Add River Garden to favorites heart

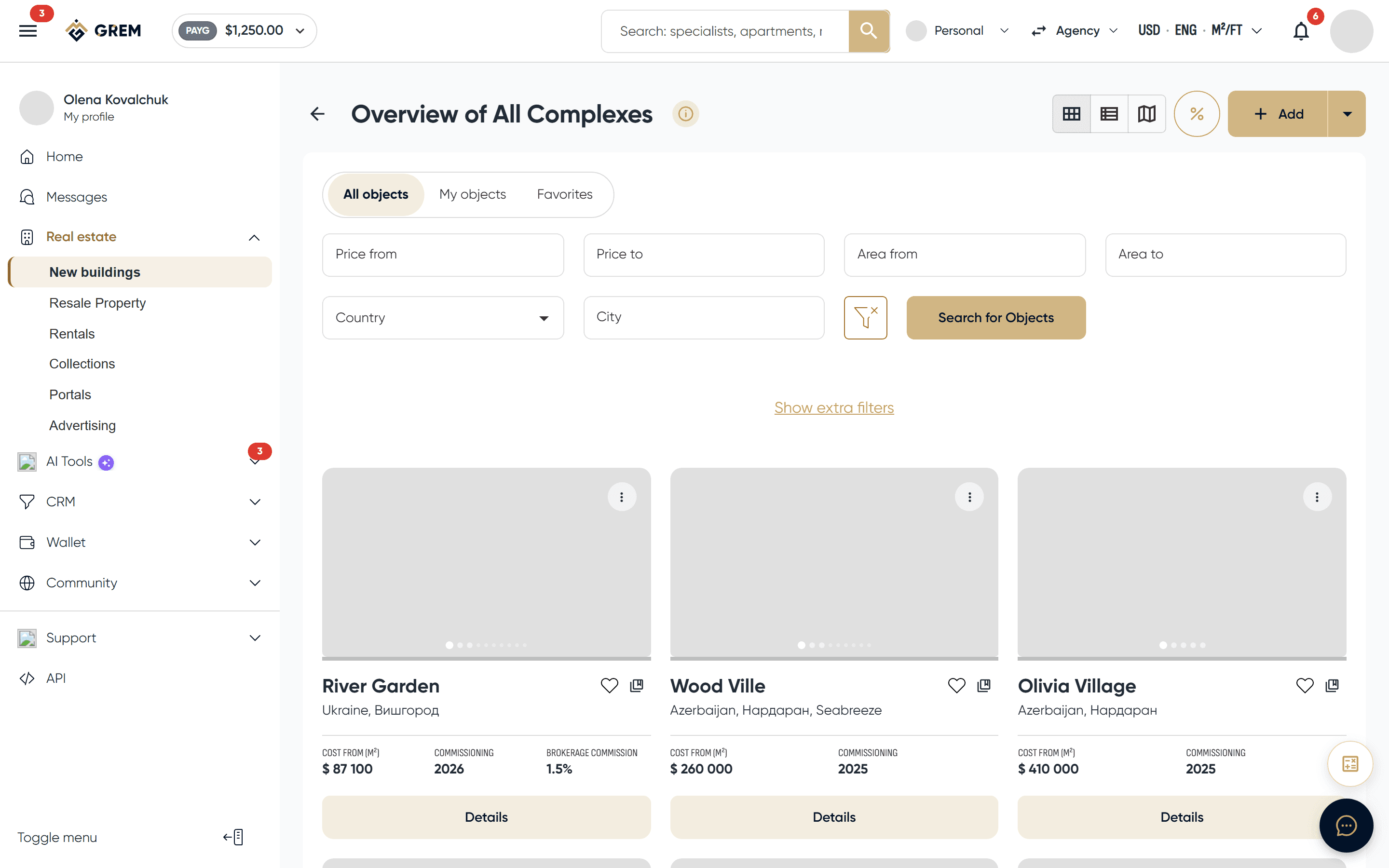point(609,685)
